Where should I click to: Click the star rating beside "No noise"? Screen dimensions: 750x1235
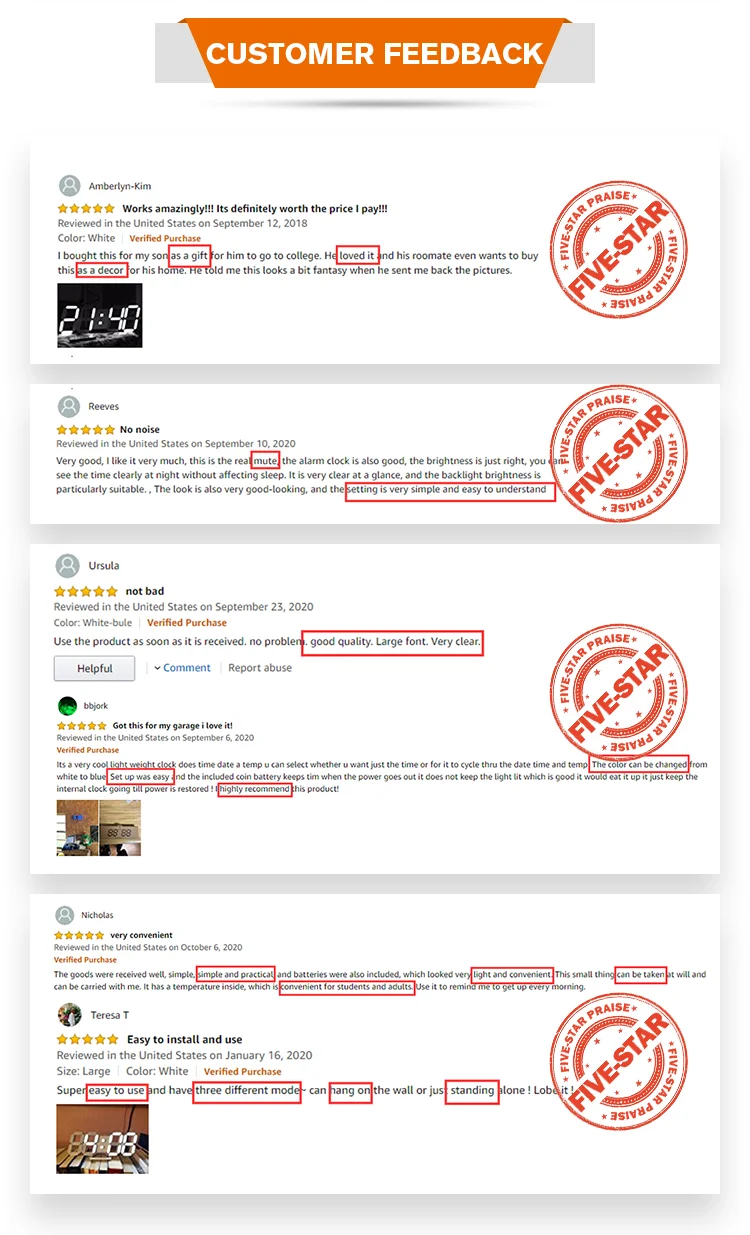point(86,430)
